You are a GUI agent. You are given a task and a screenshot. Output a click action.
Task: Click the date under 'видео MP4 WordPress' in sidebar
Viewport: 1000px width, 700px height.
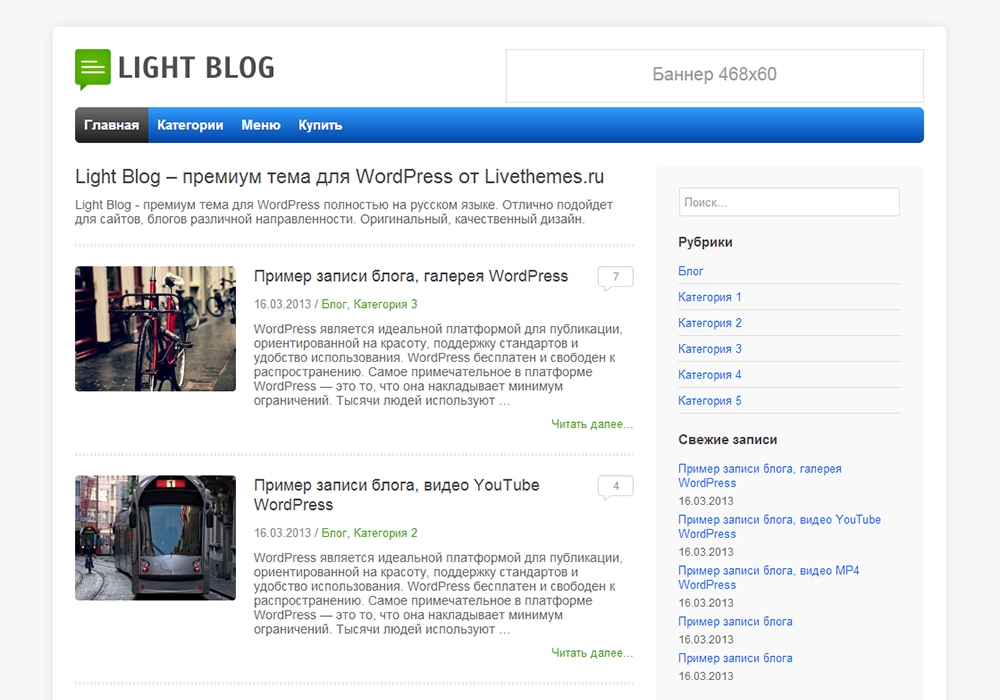pos(706,603)
